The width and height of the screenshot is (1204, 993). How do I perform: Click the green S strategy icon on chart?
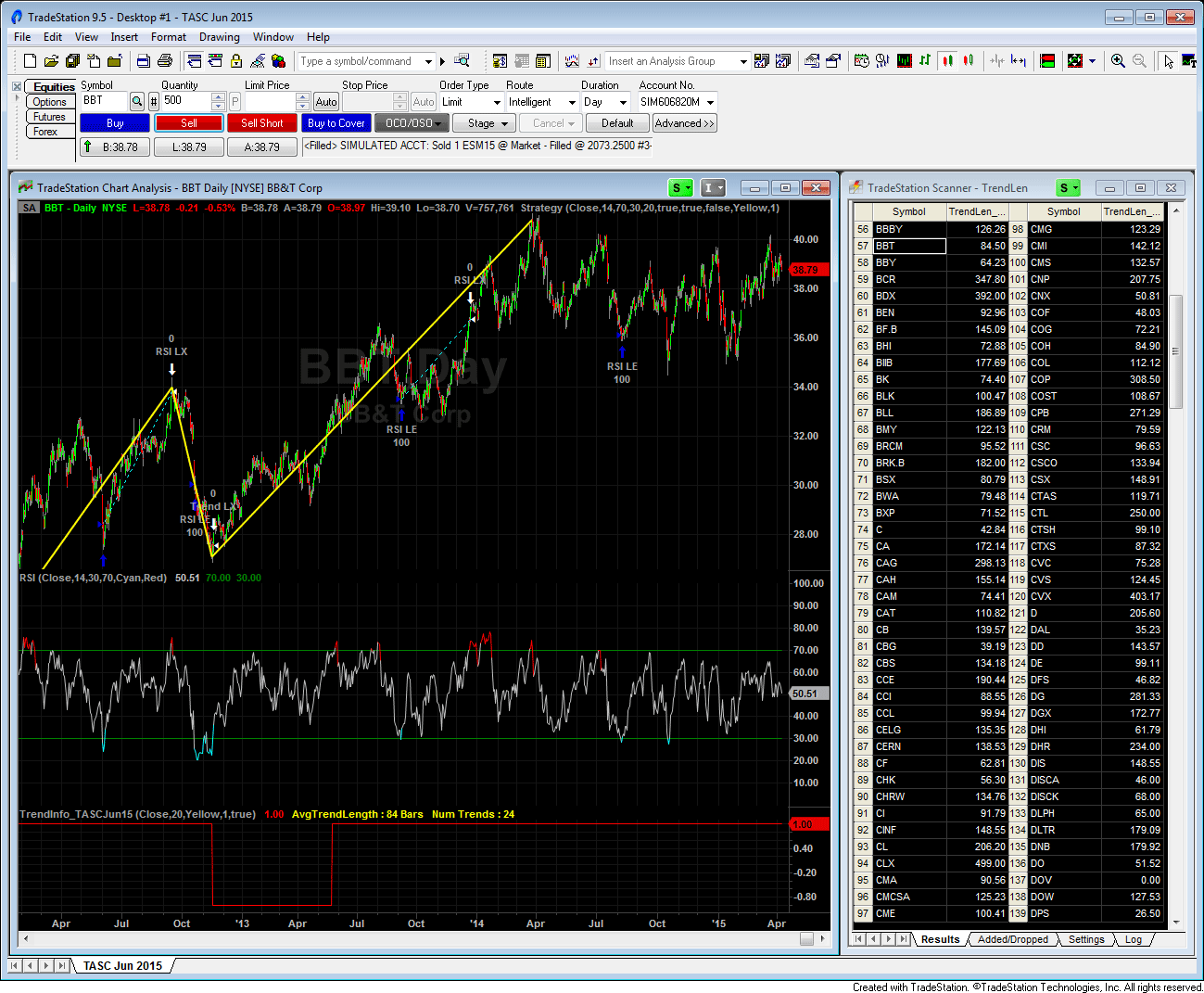(681, 187)
